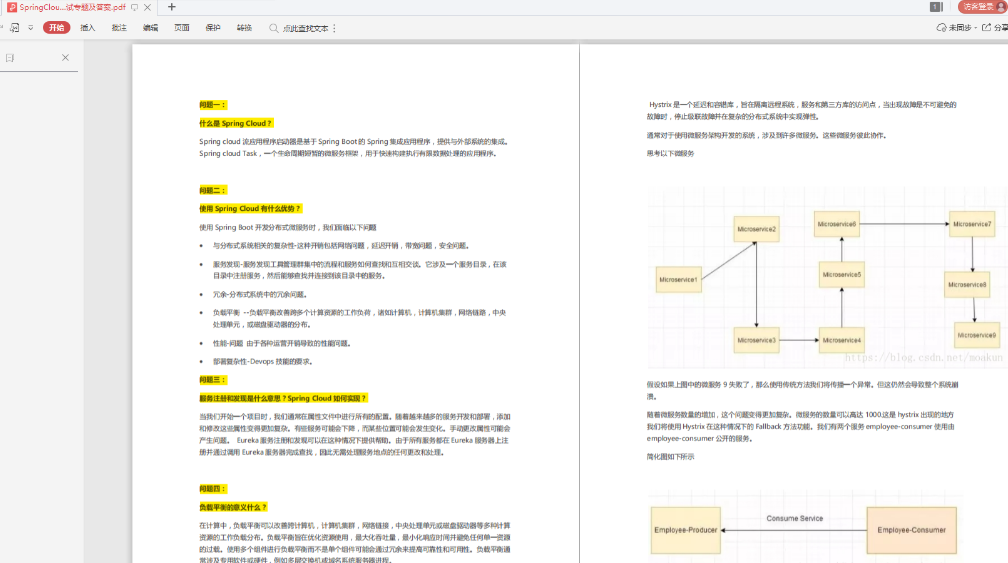Click the Microservice4 box in the diagram
This screenshot has height=563, width=1008.
point(842,340)
